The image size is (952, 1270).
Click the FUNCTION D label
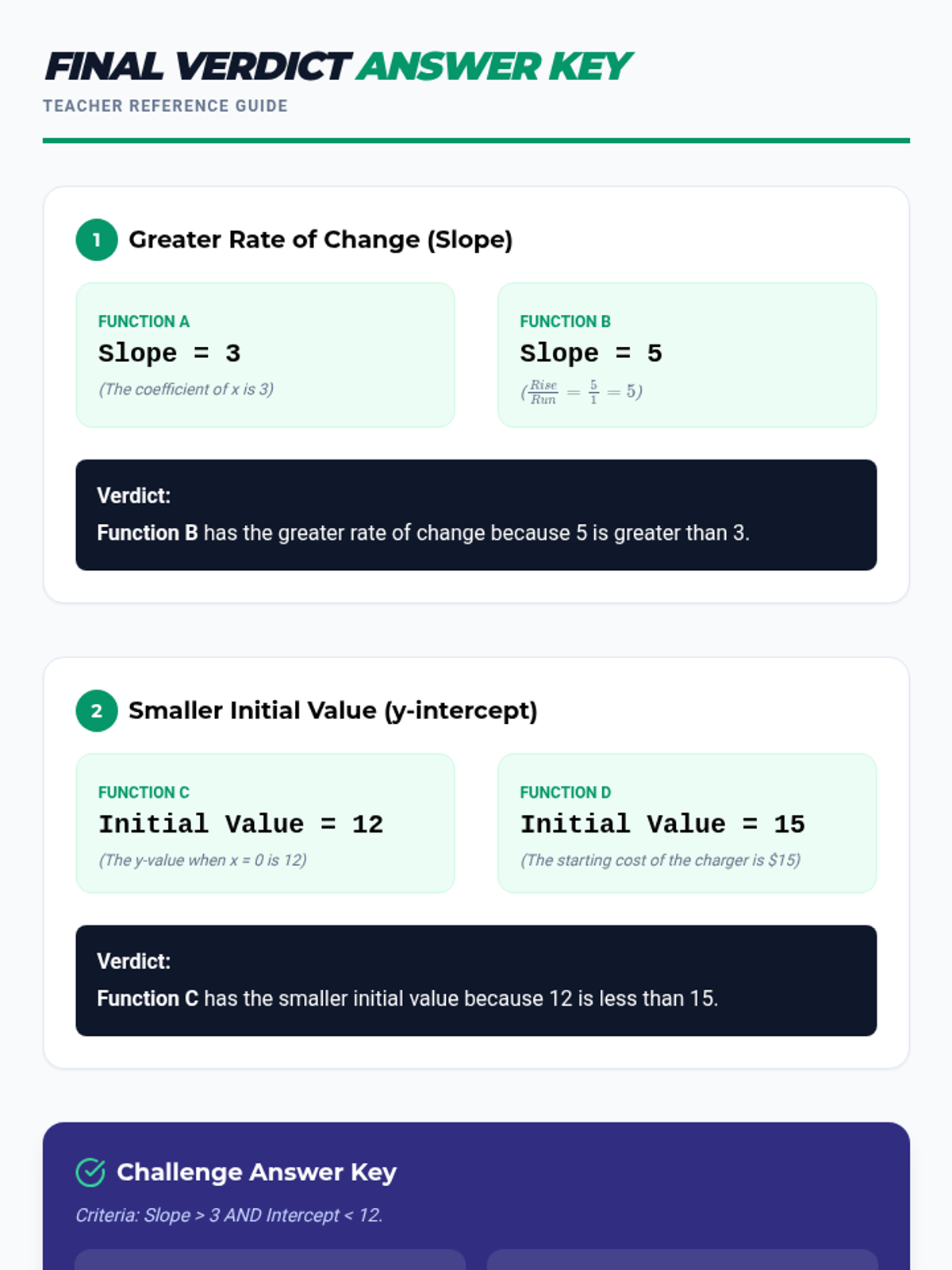(565, 792)
